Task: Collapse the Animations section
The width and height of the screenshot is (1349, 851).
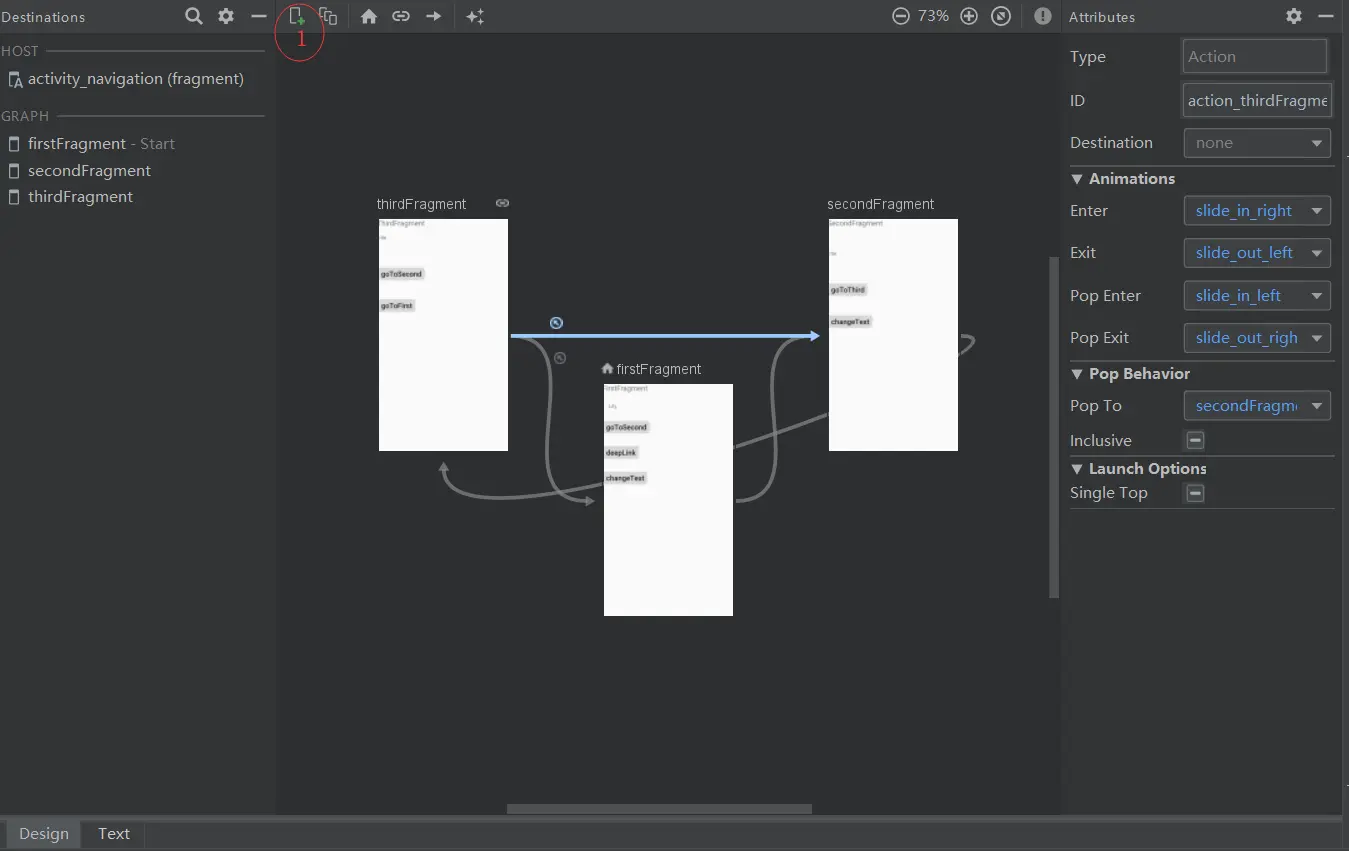Action: coord(1077,179)
